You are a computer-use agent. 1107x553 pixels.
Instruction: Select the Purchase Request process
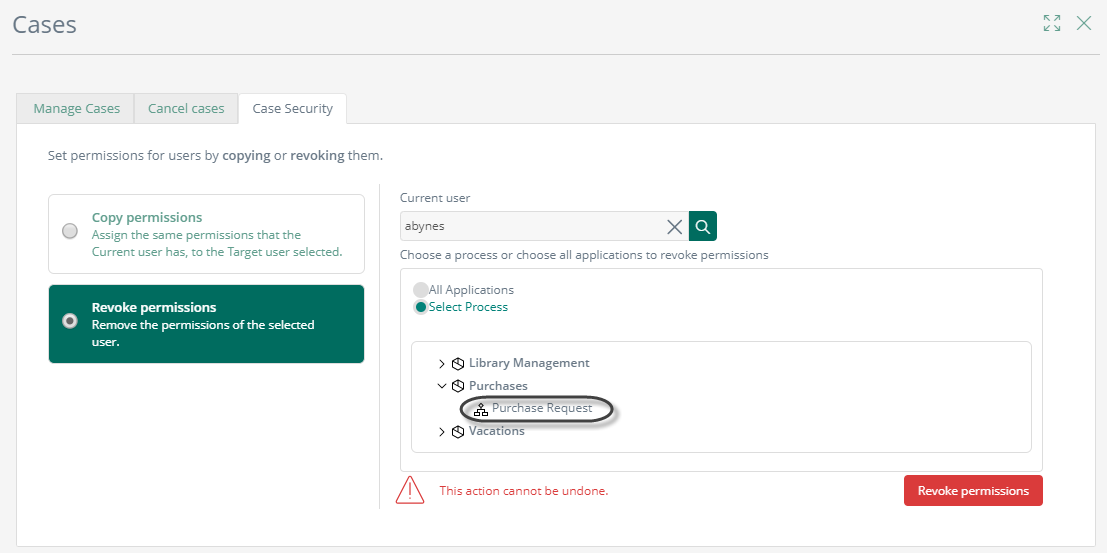541,408
